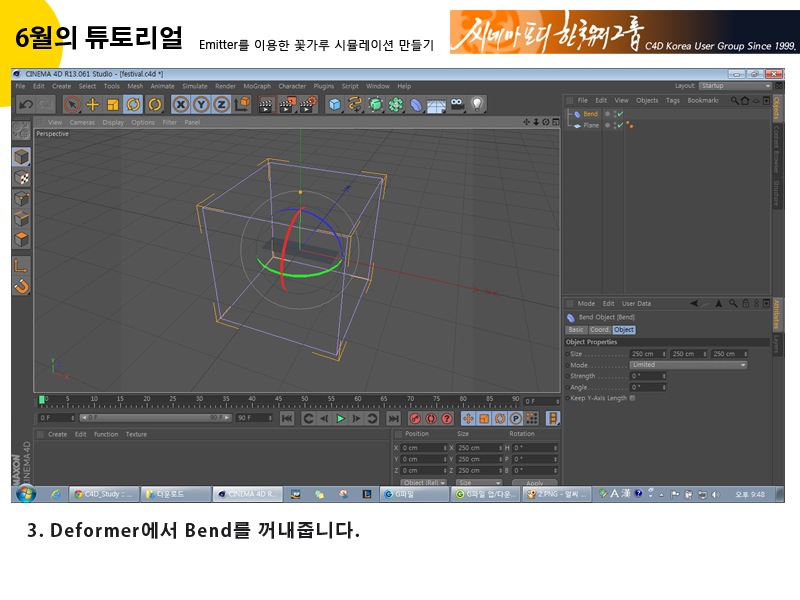
Task: Open the MoGraph menu
Action: click(x=257, y=86)
